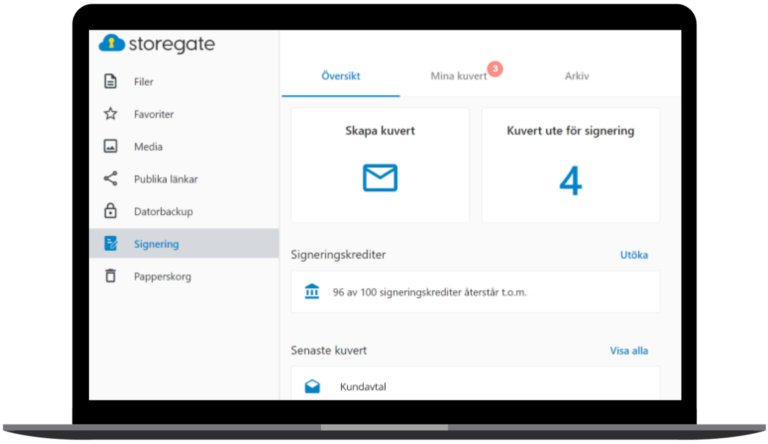Click the open envelope icon beside Kundavtal
The height and width of the screenshot is (444, 768).
pos(312,386)
